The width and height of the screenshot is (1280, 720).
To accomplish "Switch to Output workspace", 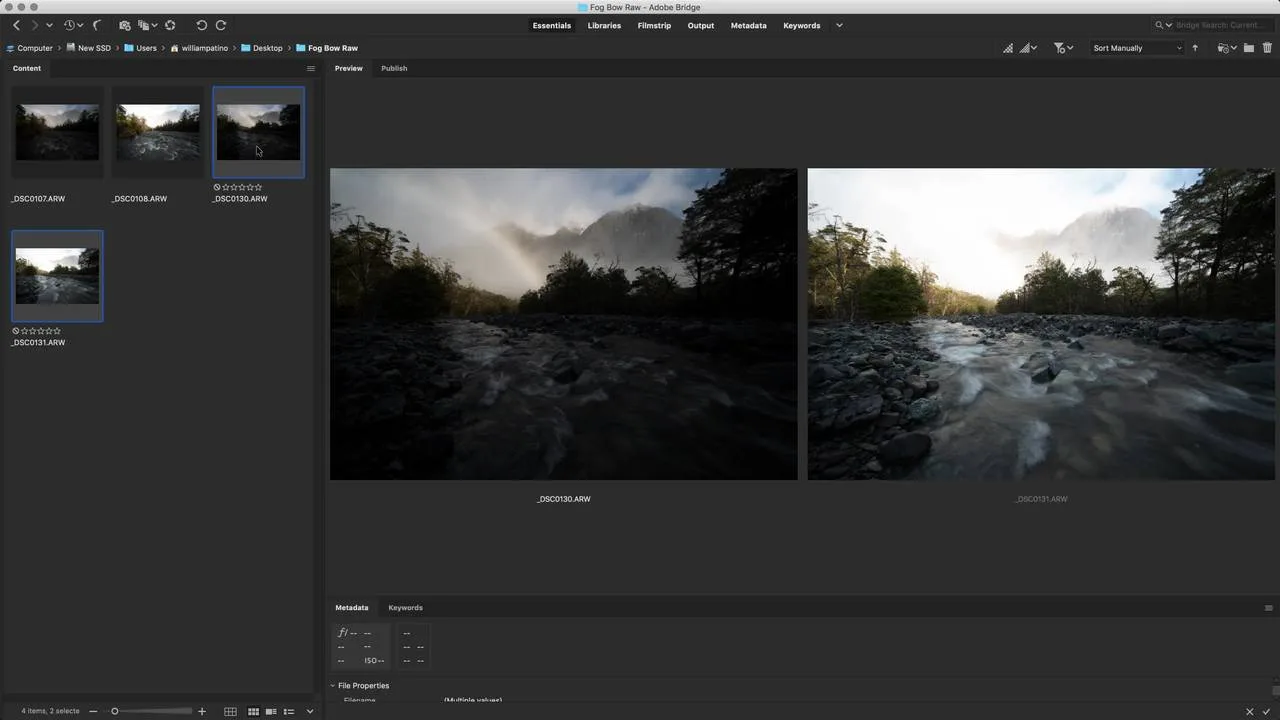I will [x=701, y=25].
